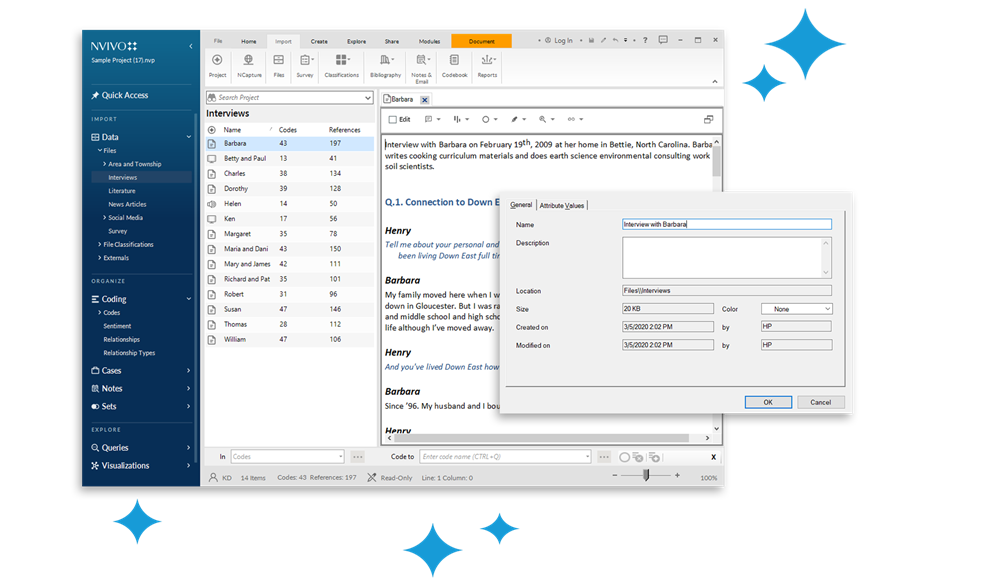
Task: Open the Bibliography import menu
Action: [385, 66]
